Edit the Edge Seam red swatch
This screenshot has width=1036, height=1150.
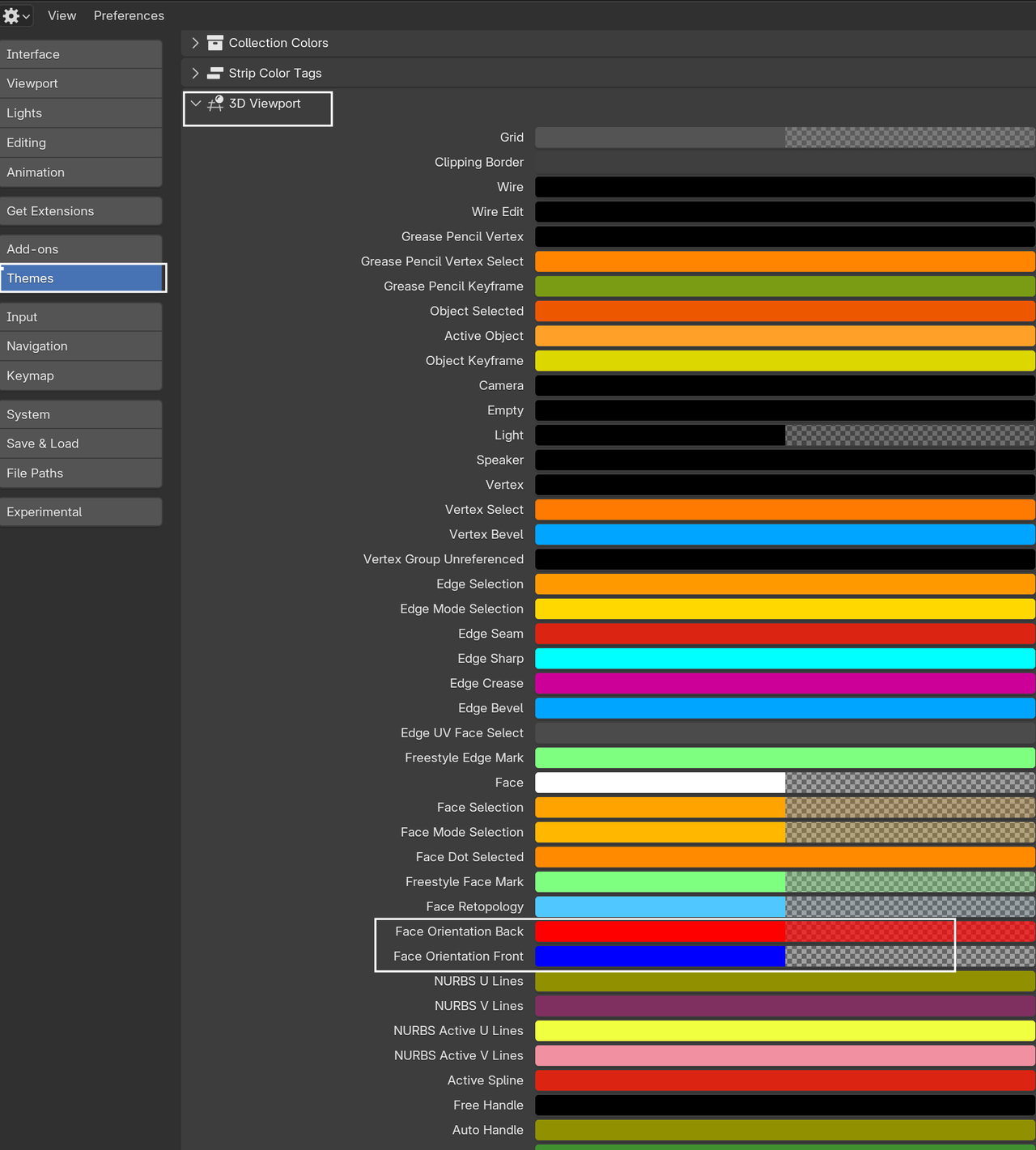tap(785, 634)
